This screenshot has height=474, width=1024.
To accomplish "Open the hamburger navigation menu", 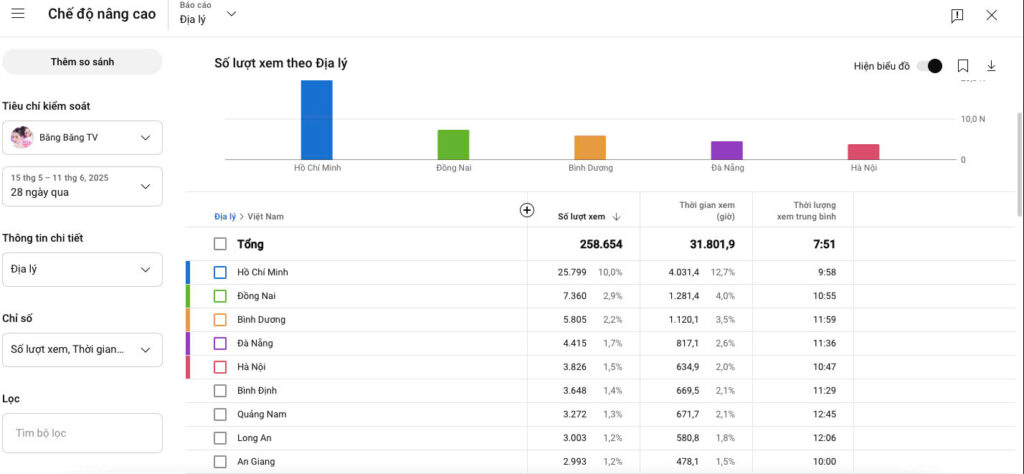I will (18, 14).
